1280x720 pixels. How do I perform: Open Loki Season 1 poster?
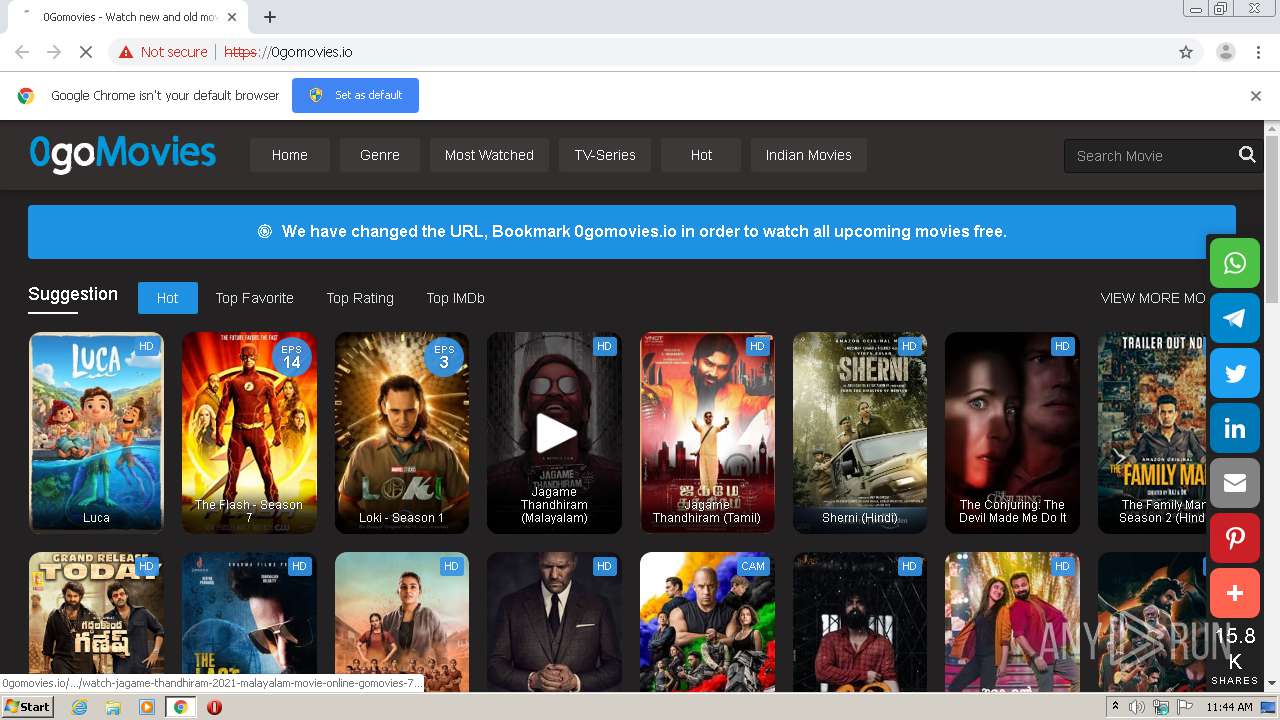point(402,433)
